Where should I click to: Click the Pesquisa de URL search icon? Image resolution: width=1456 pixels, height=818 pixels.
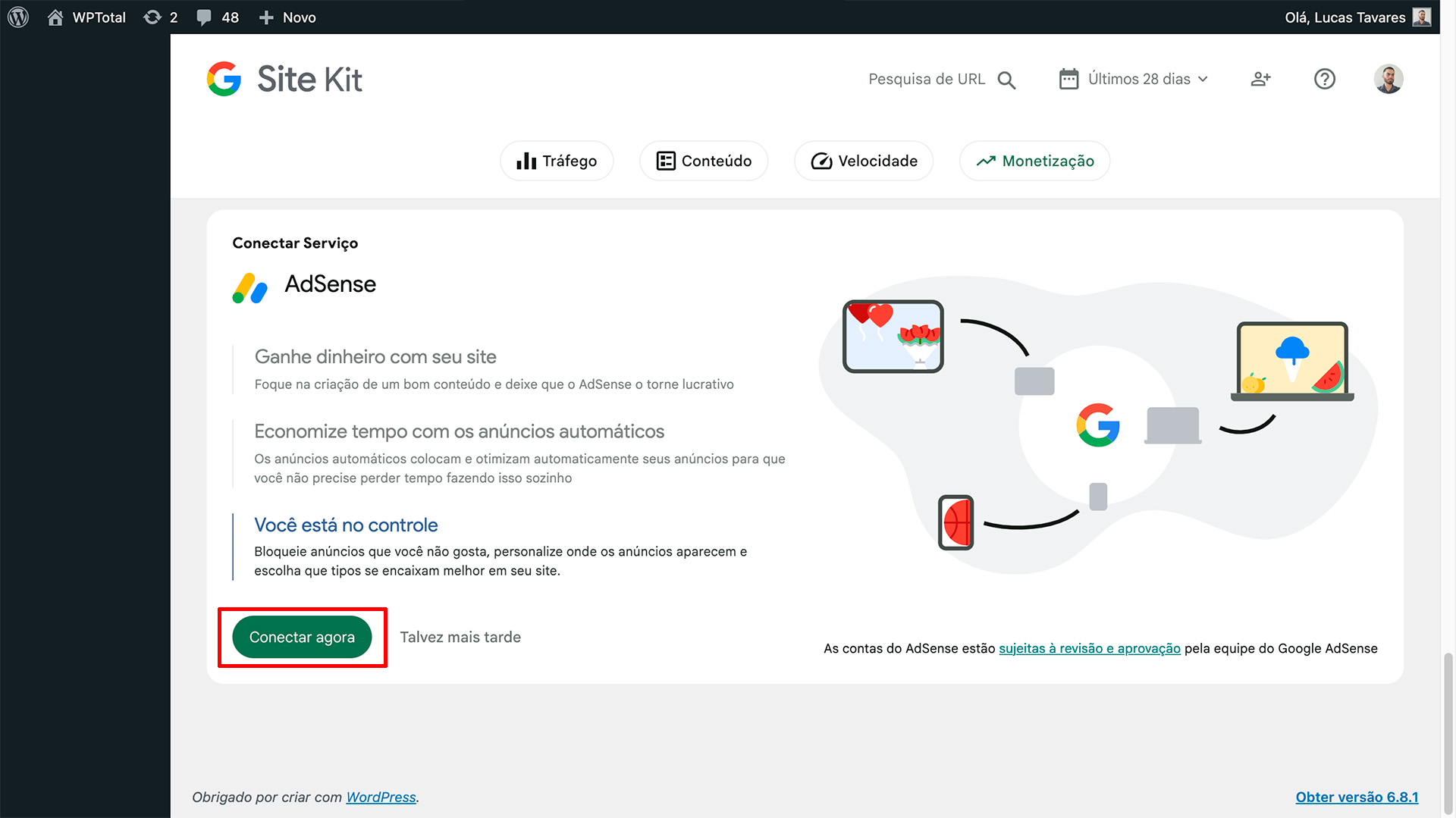(1006, 80)
